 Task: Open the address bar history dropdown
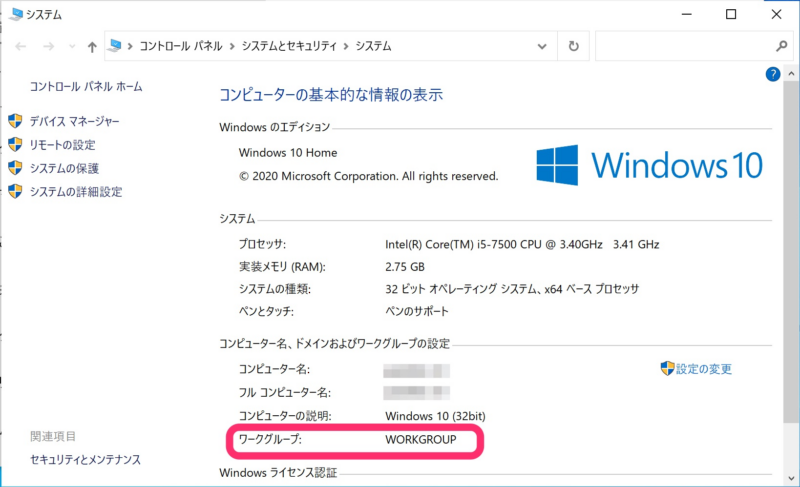tap(542, 46)
